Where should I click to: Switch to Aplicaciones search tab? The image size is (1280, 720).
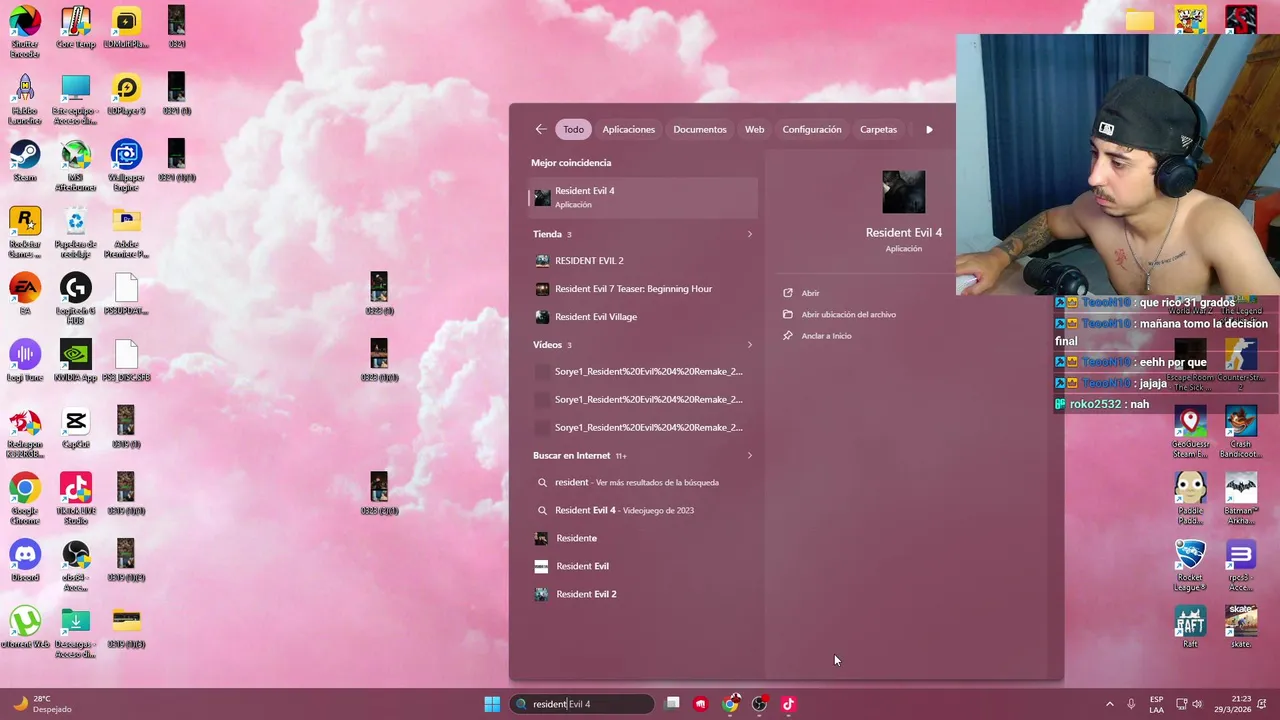point(628,129)
